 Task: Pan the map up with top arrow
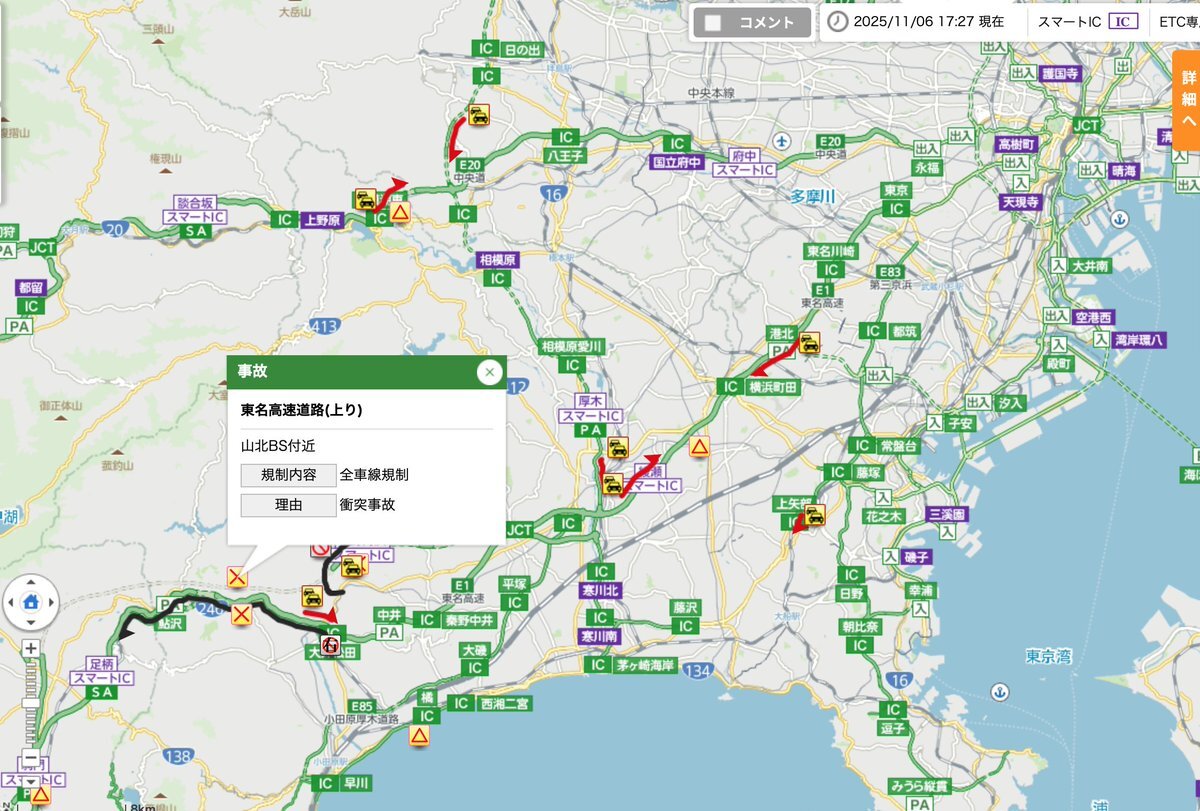pyautogui.click(x=30, y=583)
